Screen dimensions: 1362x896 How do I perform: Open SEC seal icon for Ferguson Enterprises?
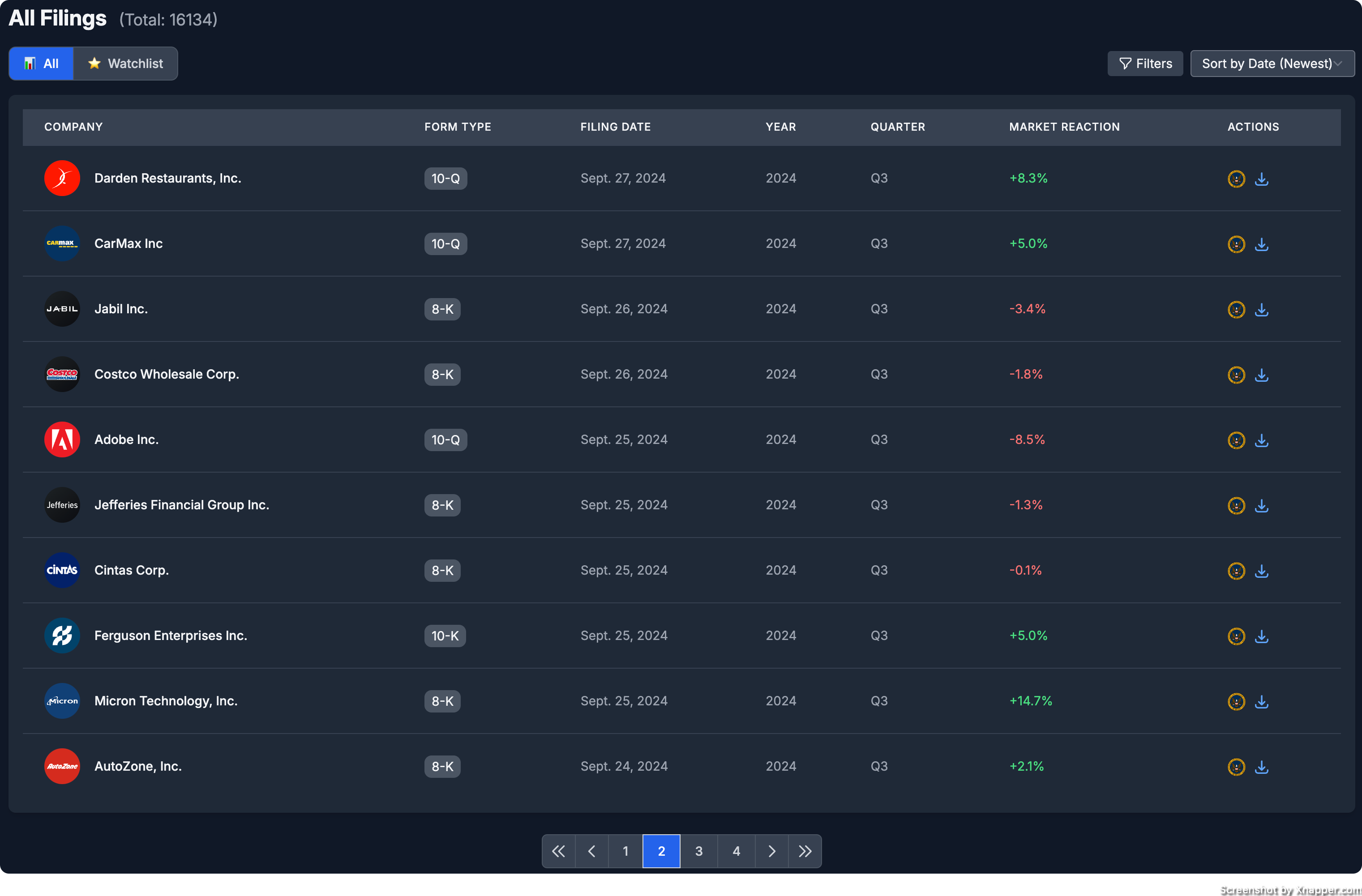pyautogui.click(x=1236, y=636)
